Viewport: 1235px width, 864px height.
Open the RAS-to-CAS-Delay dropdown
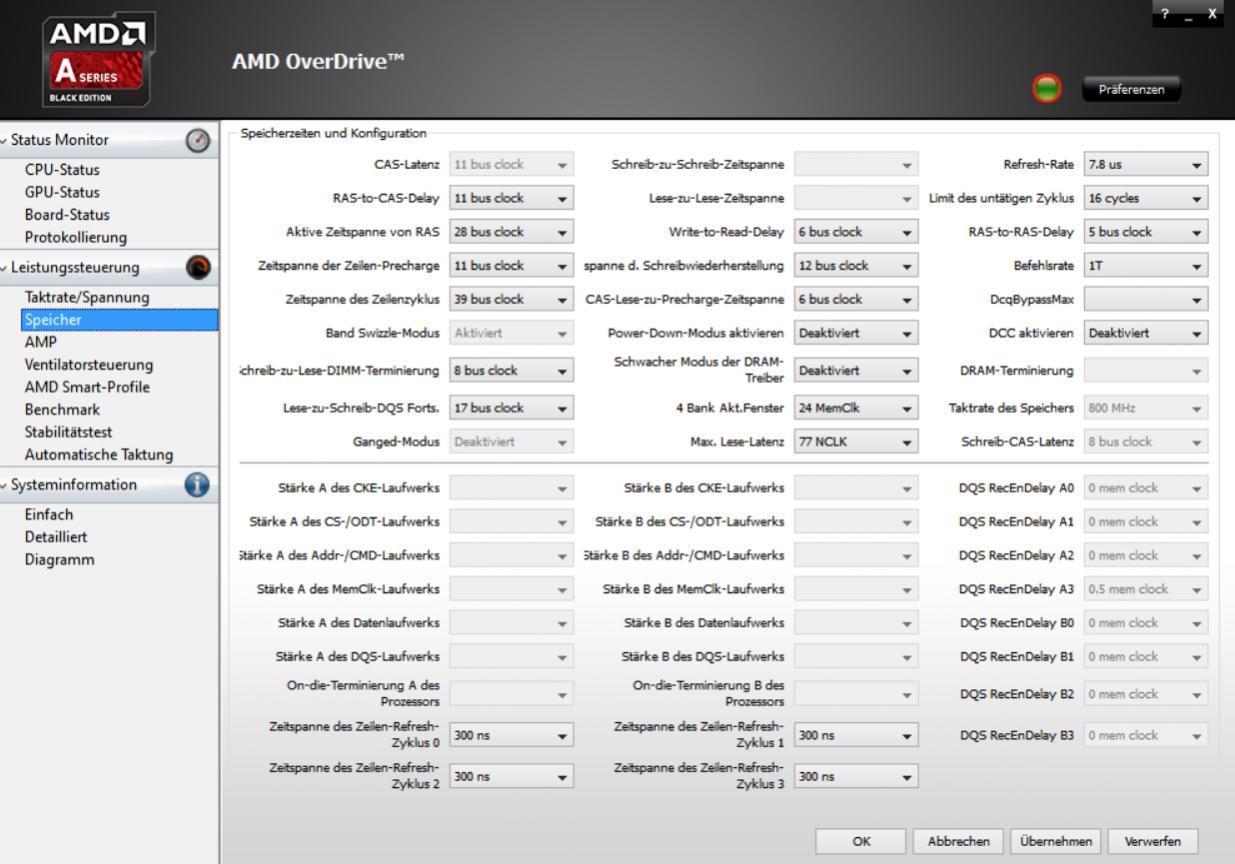[512, 198]
